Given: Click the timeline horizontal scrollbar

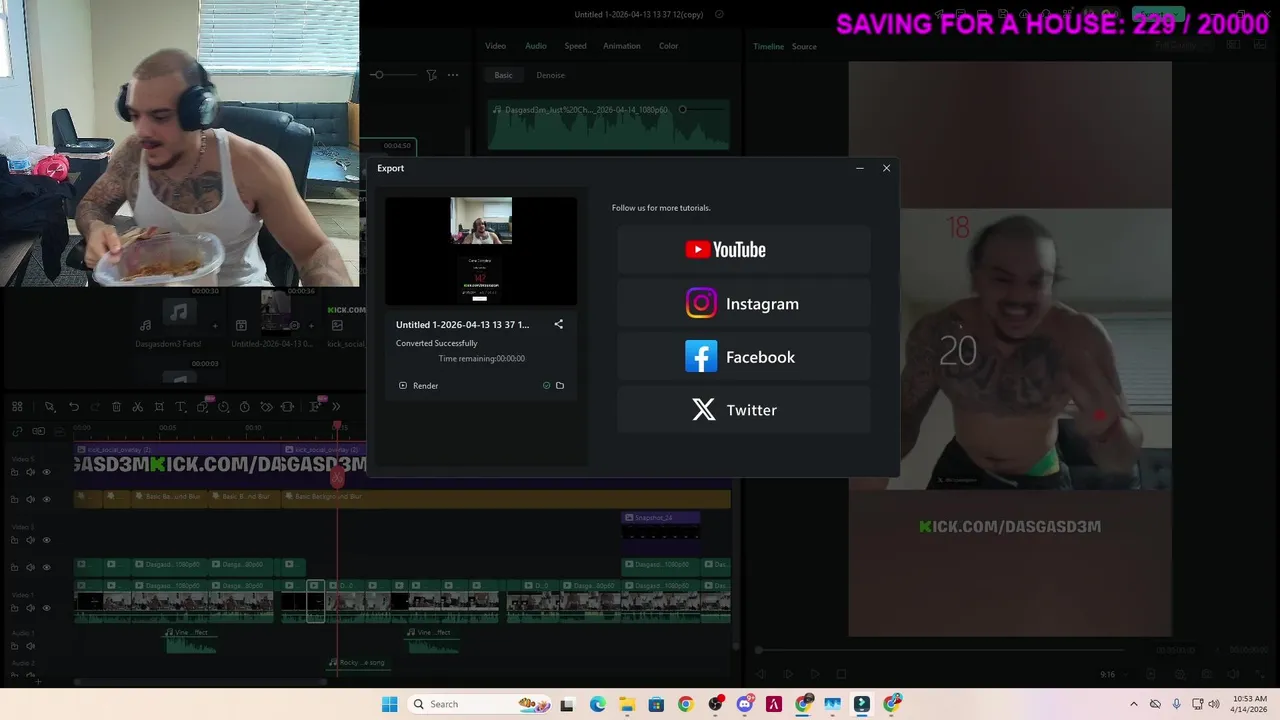Looking at the screenshot, I should (200, 682).
